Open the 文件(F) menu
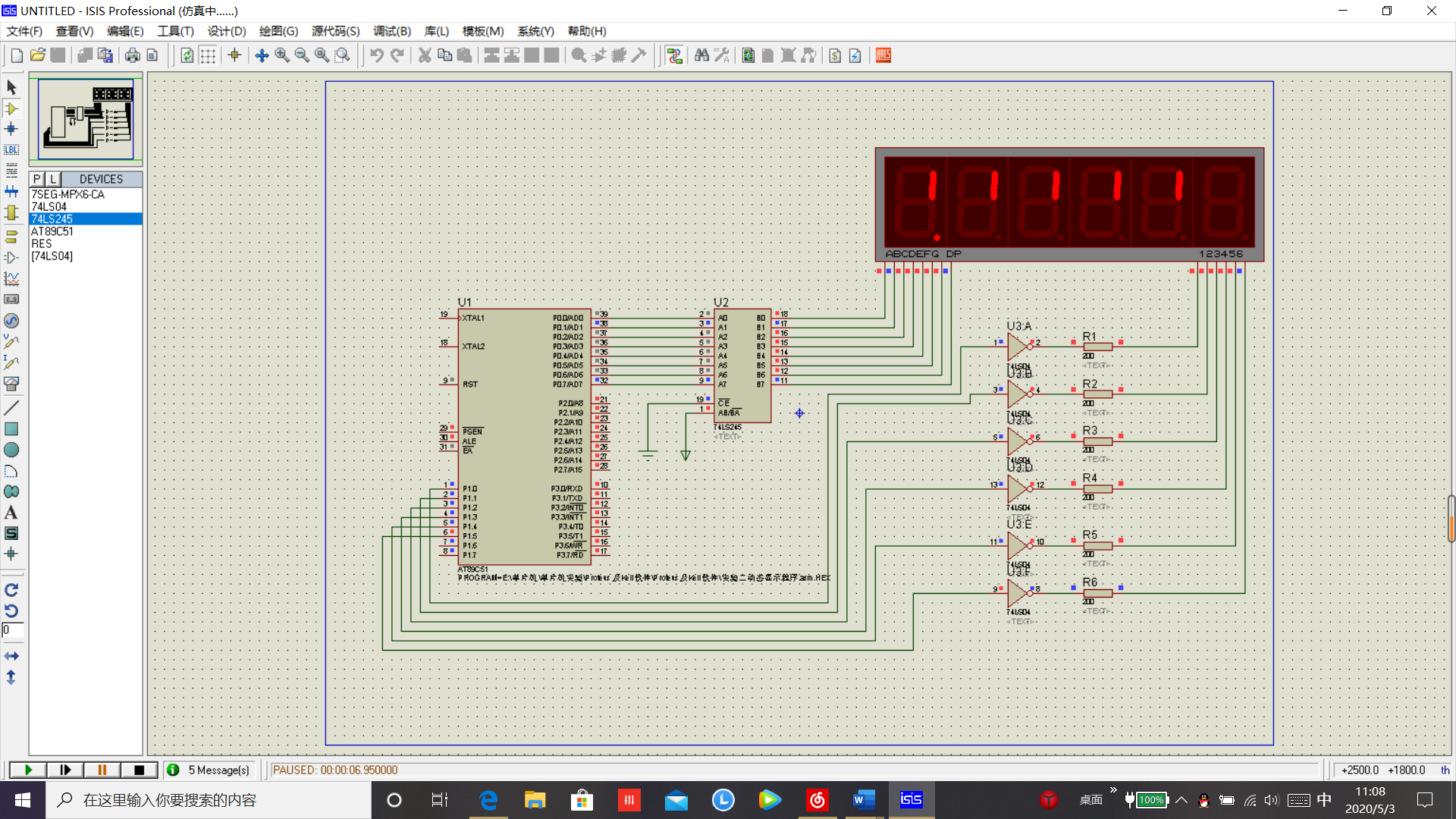The width and height of the screenshot is (1456, 819). [24, 31]
